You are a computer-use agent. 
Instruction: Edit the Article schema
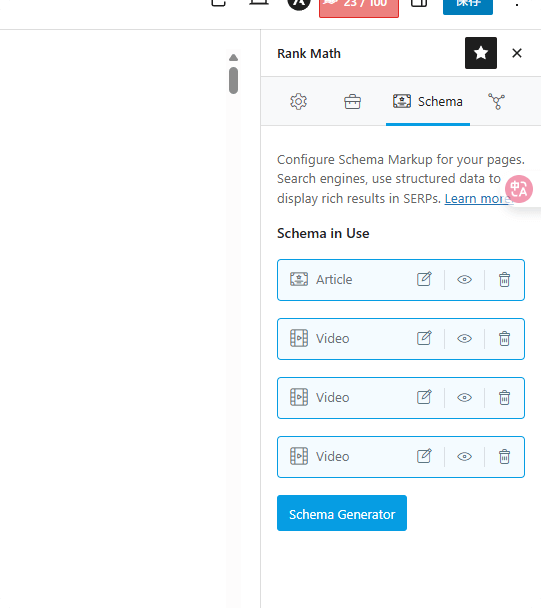(424, 280)
